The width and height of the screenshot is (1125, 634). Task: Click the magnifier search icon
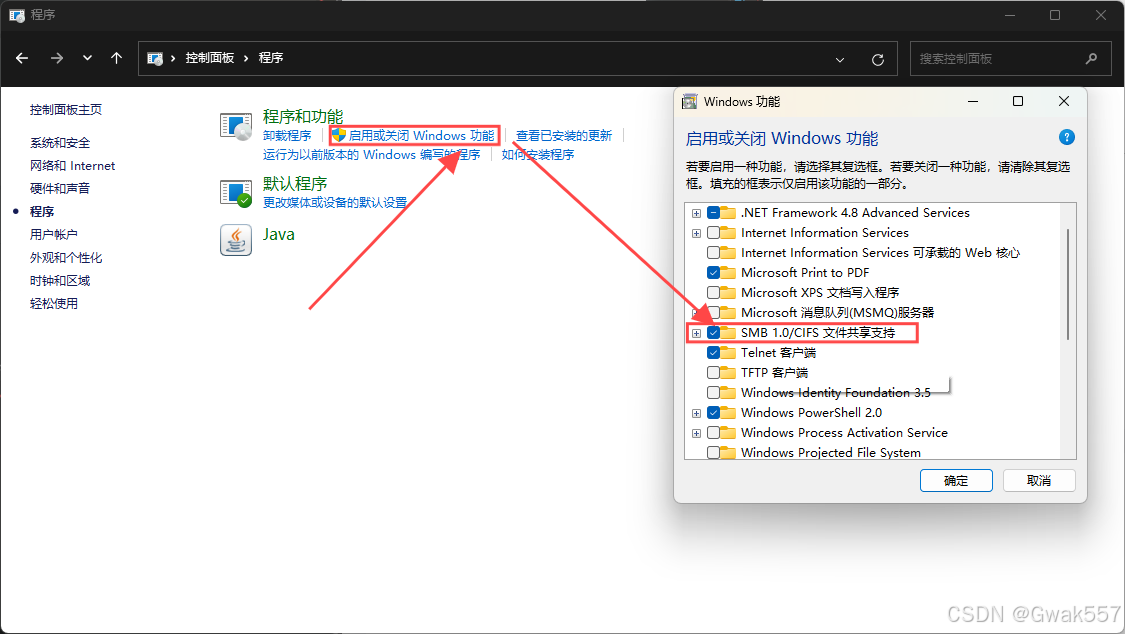coord(1091,59)
